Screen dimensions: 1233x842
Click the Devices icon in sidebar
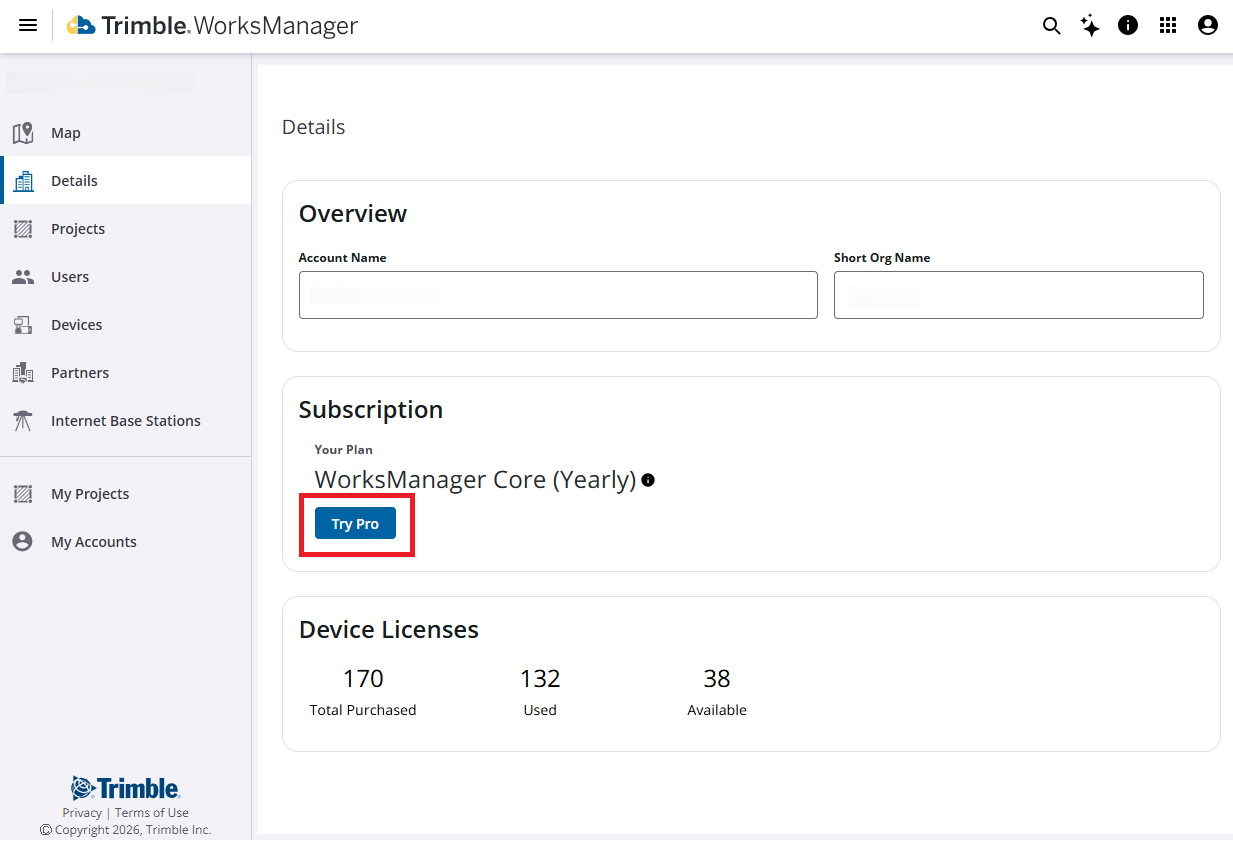[23, 325]
